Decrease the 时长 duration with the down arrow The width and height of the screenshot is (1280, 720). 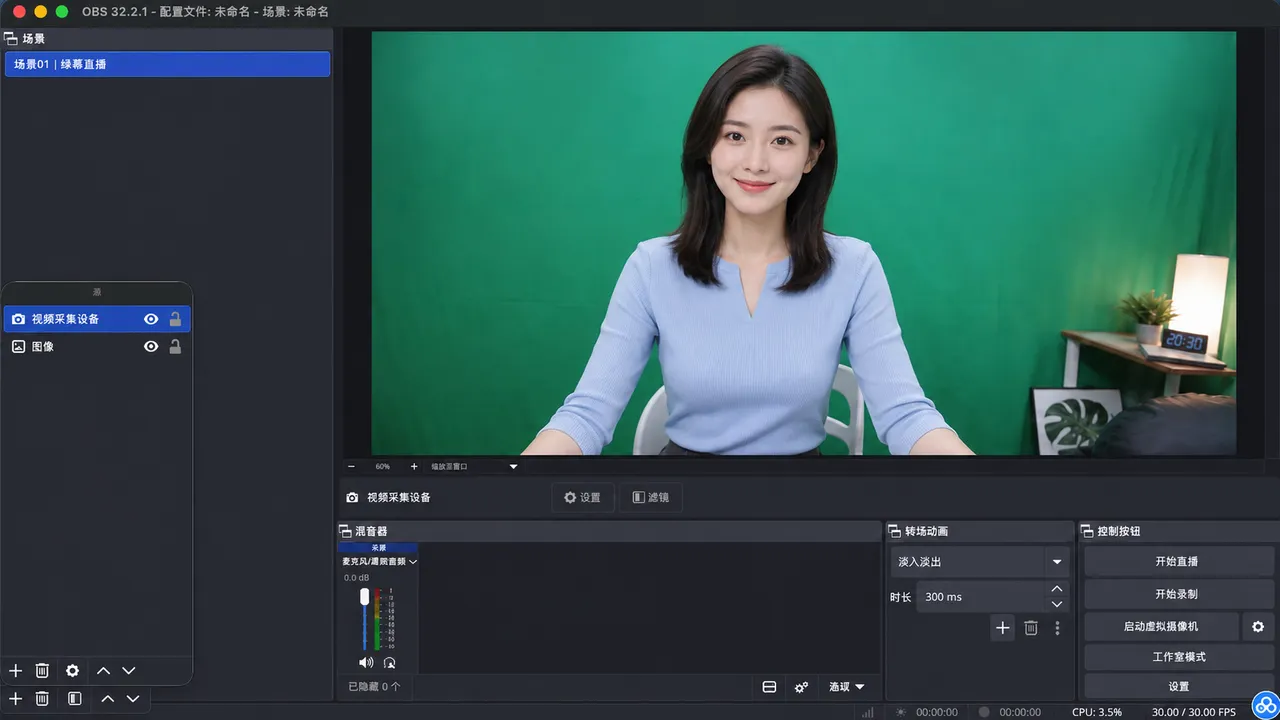click(x=1057, y=604)
